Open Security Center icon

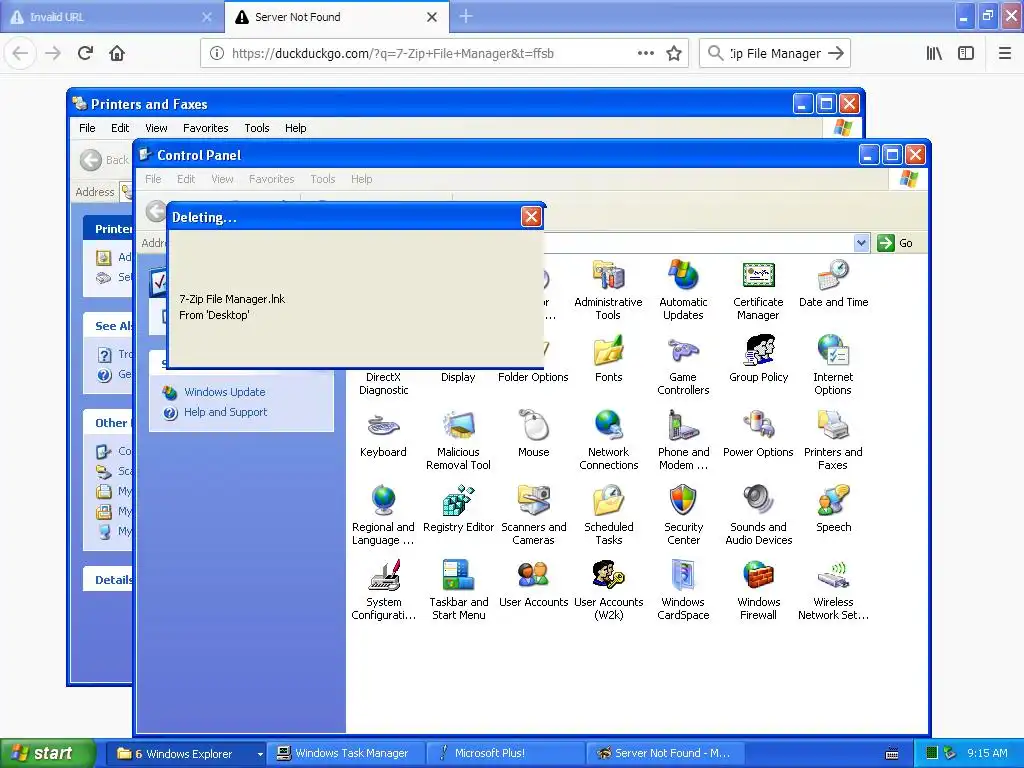pos(683,515)
